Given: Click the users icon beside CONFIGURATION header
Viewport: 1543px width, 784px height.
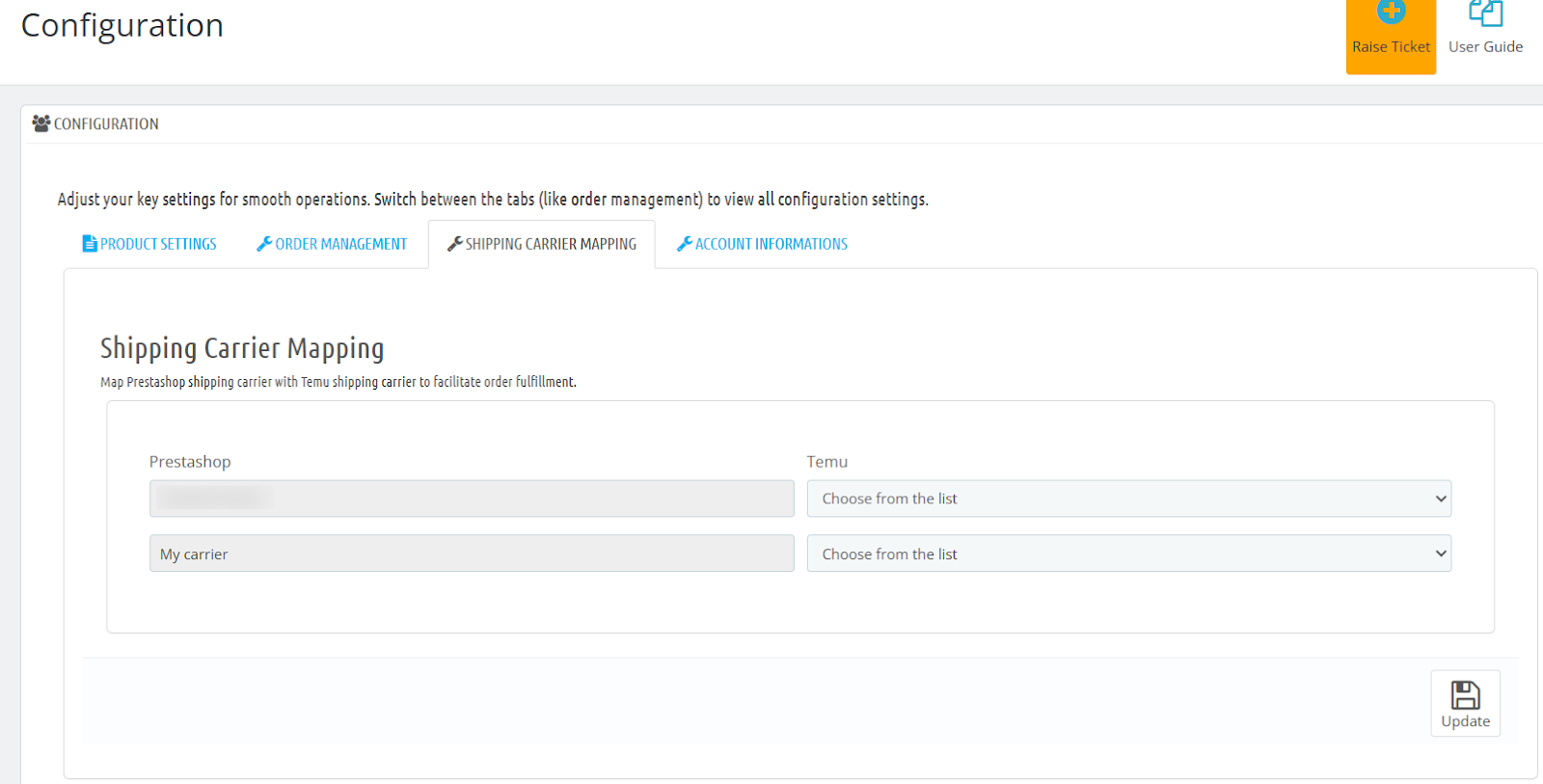Looking at the screenshot, I should (41, 123).
